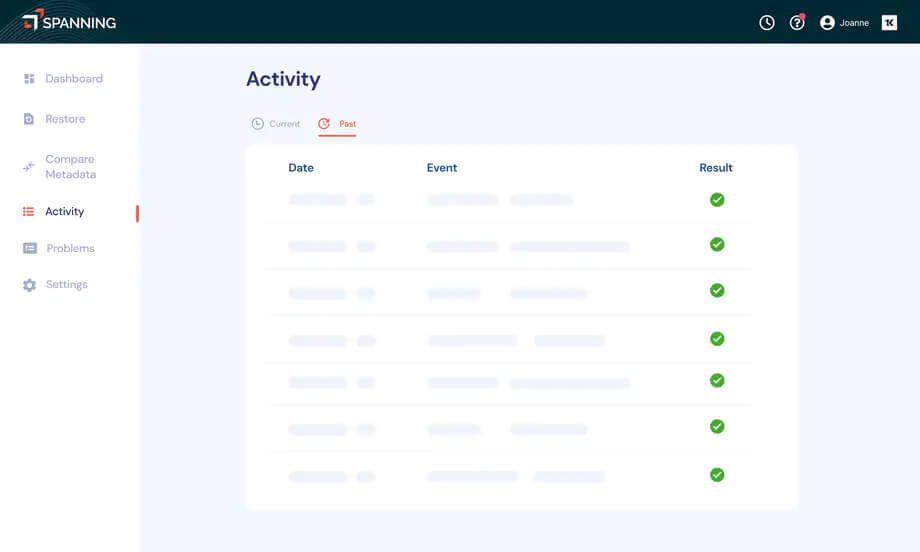Select Activity in the sidebar
920x552 pixels.
65,211
